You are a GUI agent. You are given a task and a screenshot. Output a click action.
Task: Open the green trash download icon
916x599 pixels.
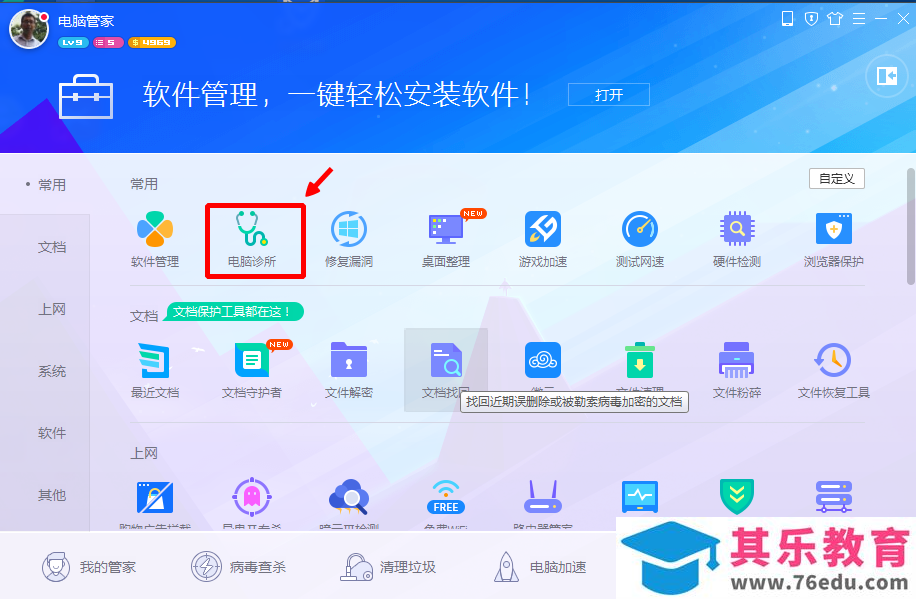click(x=640, y=361)
